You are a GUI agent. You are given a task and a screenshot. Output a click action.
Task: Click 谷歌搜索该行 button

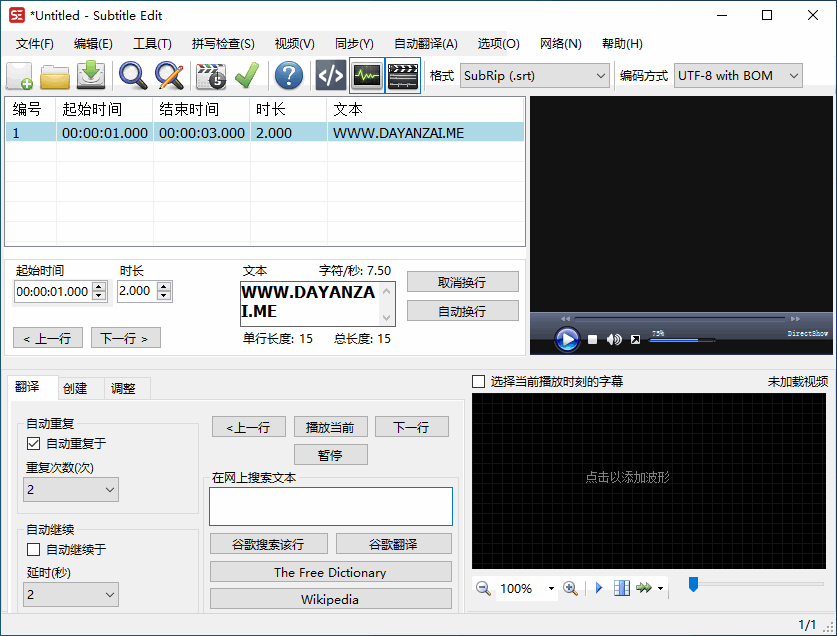click(269, 544)
